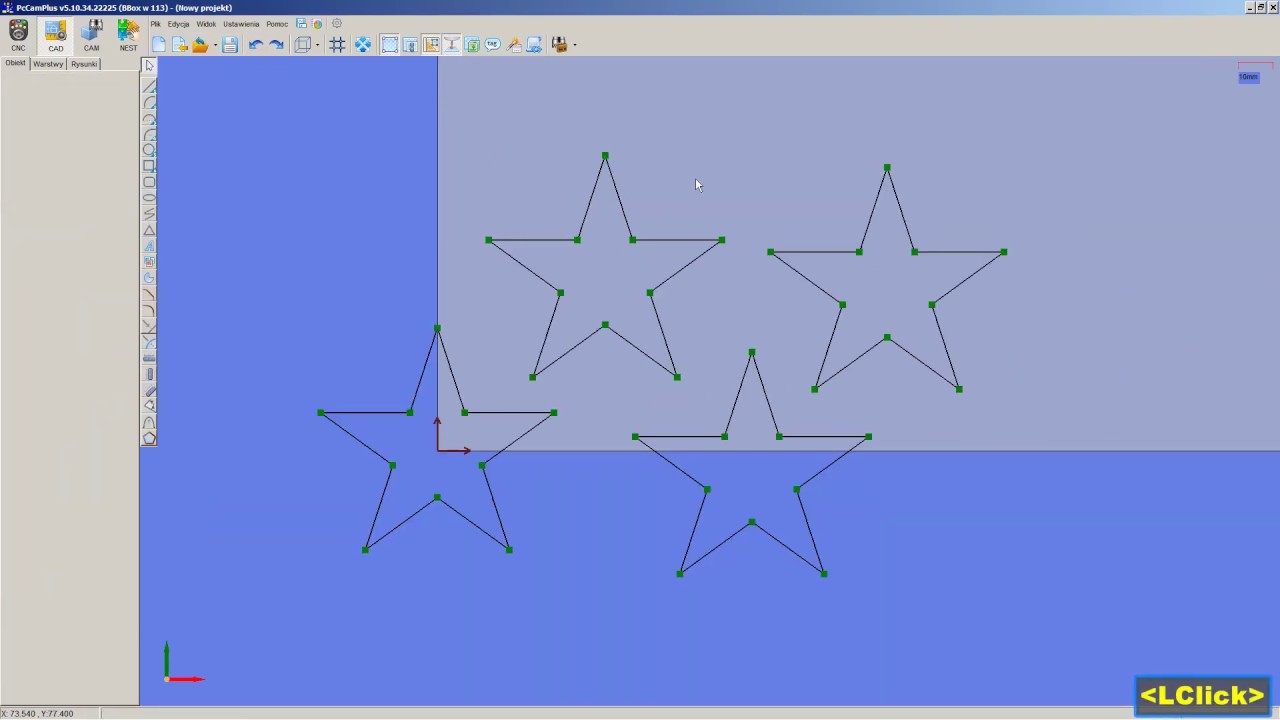Viewport: 1280px width, 720px height.
Task: Switch to the Warstwy tab
Action: pos(48,63)
